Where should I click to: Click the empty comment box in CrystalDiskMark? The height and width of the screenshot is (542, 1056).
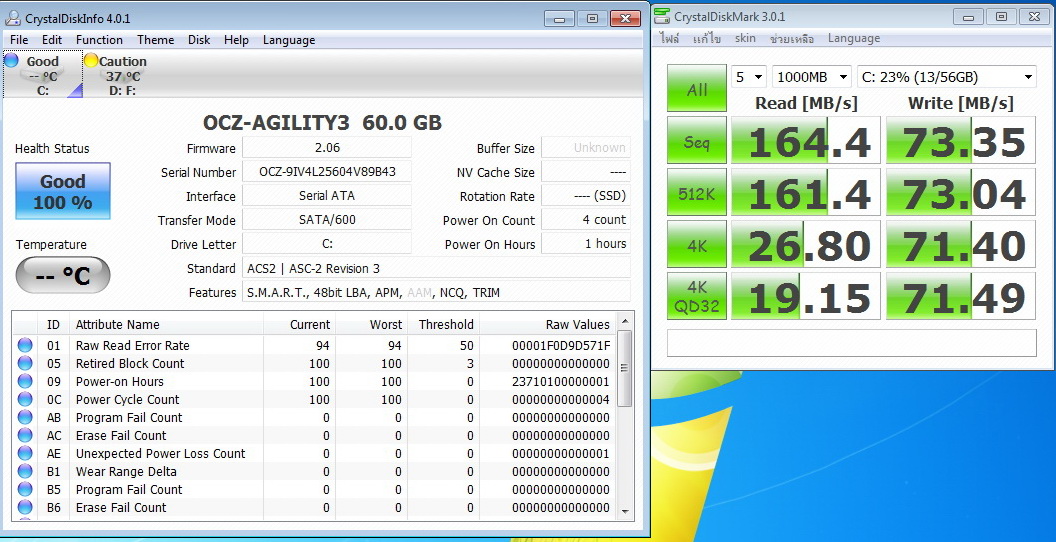[x=851, y=343]
